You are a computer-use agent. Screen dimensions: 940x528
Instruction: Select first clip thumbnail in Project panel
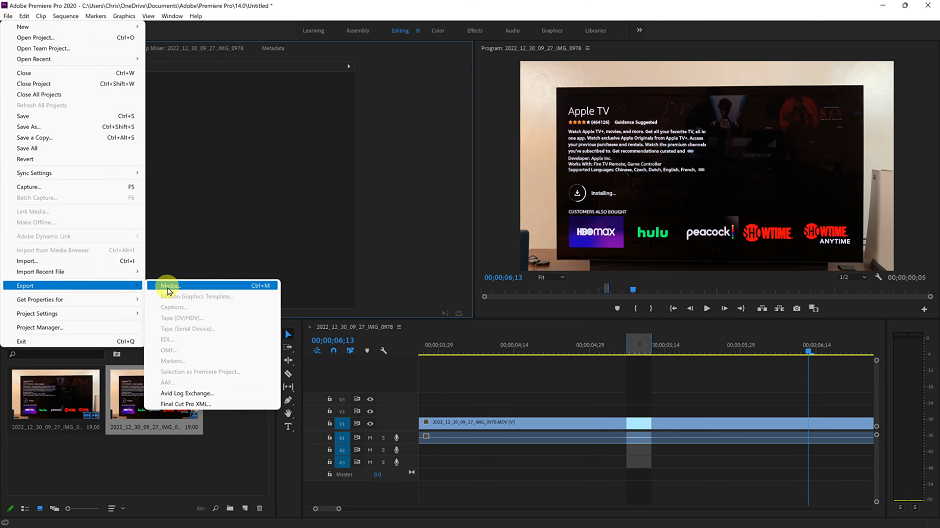[x=56, y=394]
